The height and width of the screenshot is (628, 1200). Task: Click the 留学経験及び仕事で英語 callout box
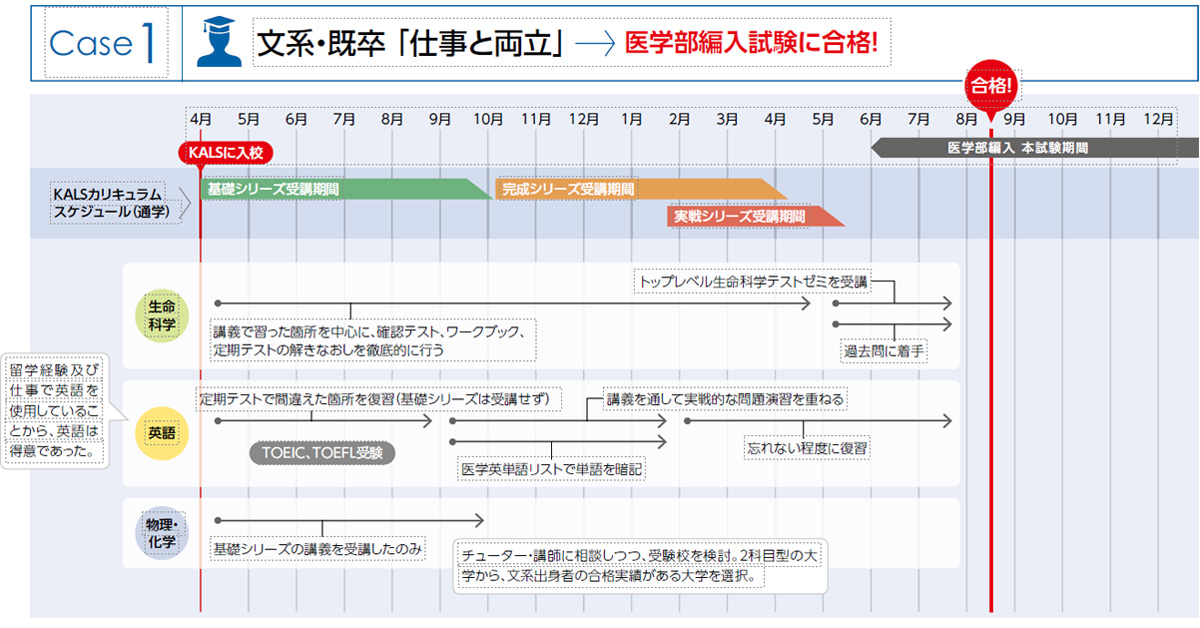(x=55, y=410)
